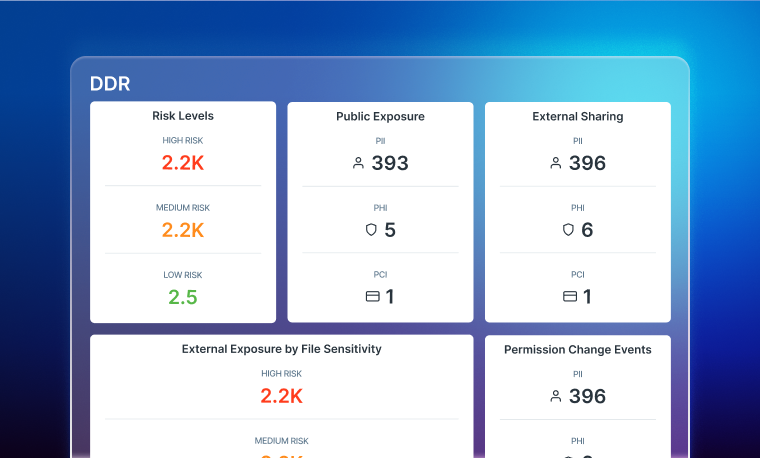Click the credit card icon in Public Exposure
The height and width of the screenshot is (458, 760).
pos(372,296)
